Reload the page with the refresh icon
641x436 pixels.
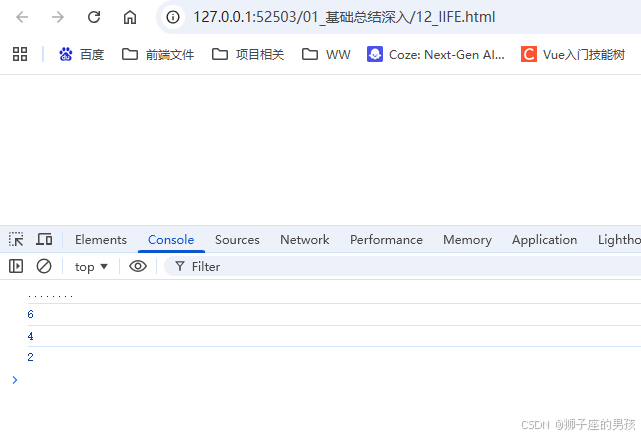pos(94,17)
